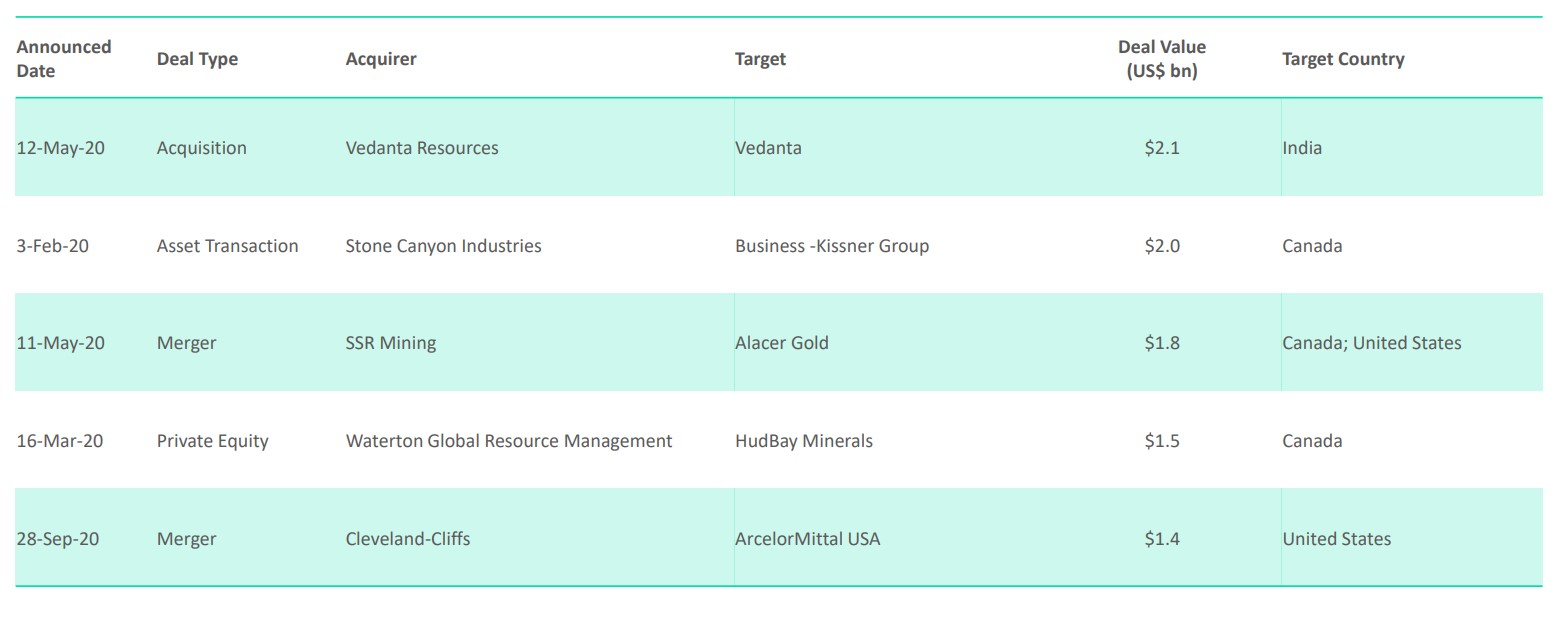Click the ArcelorMittal USA target cell
The image size is (1561, 619).
pos(808,539)
